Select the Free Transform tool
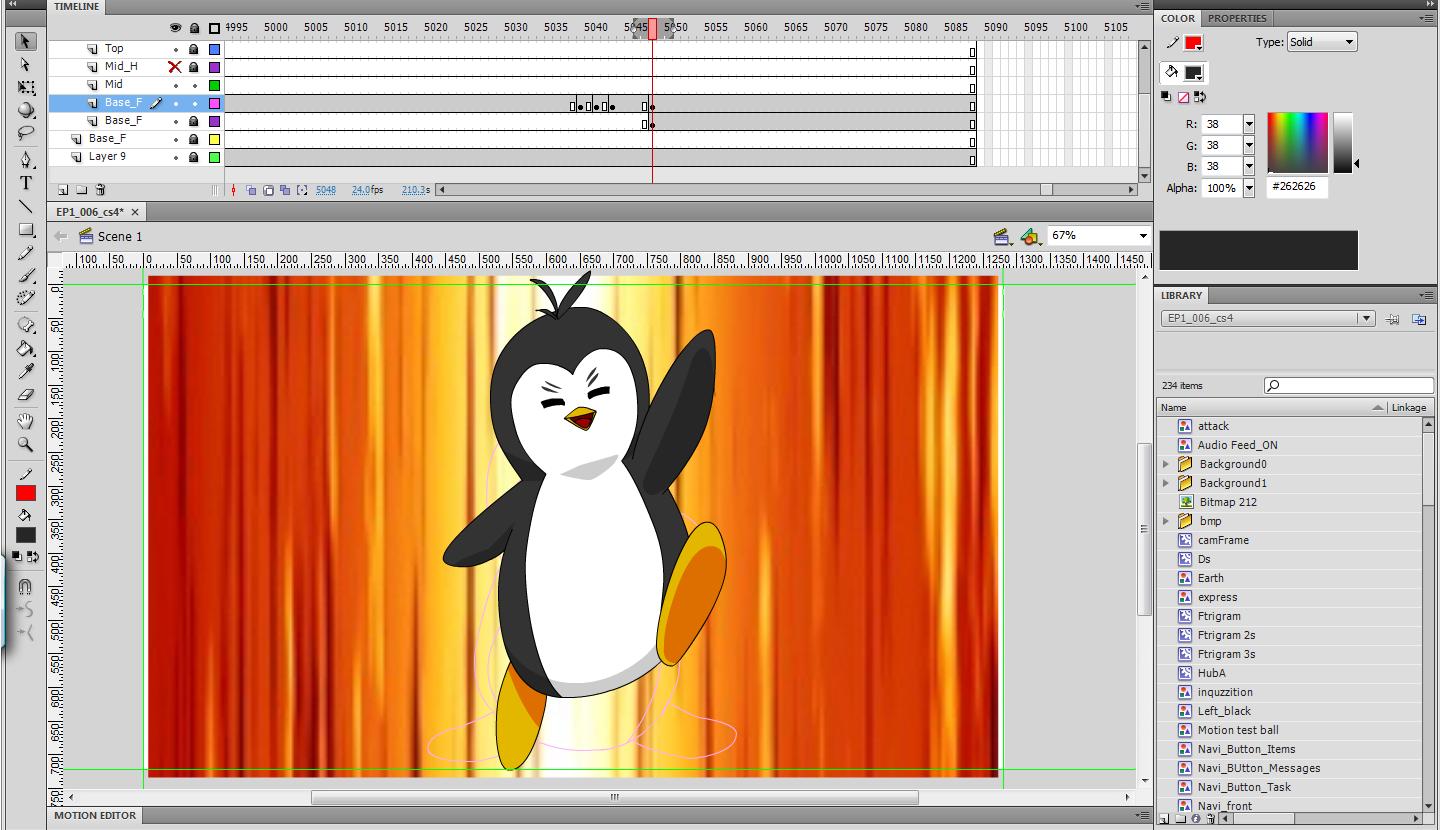This screenshot has height=830, width=1440. (x=26, y=88)
